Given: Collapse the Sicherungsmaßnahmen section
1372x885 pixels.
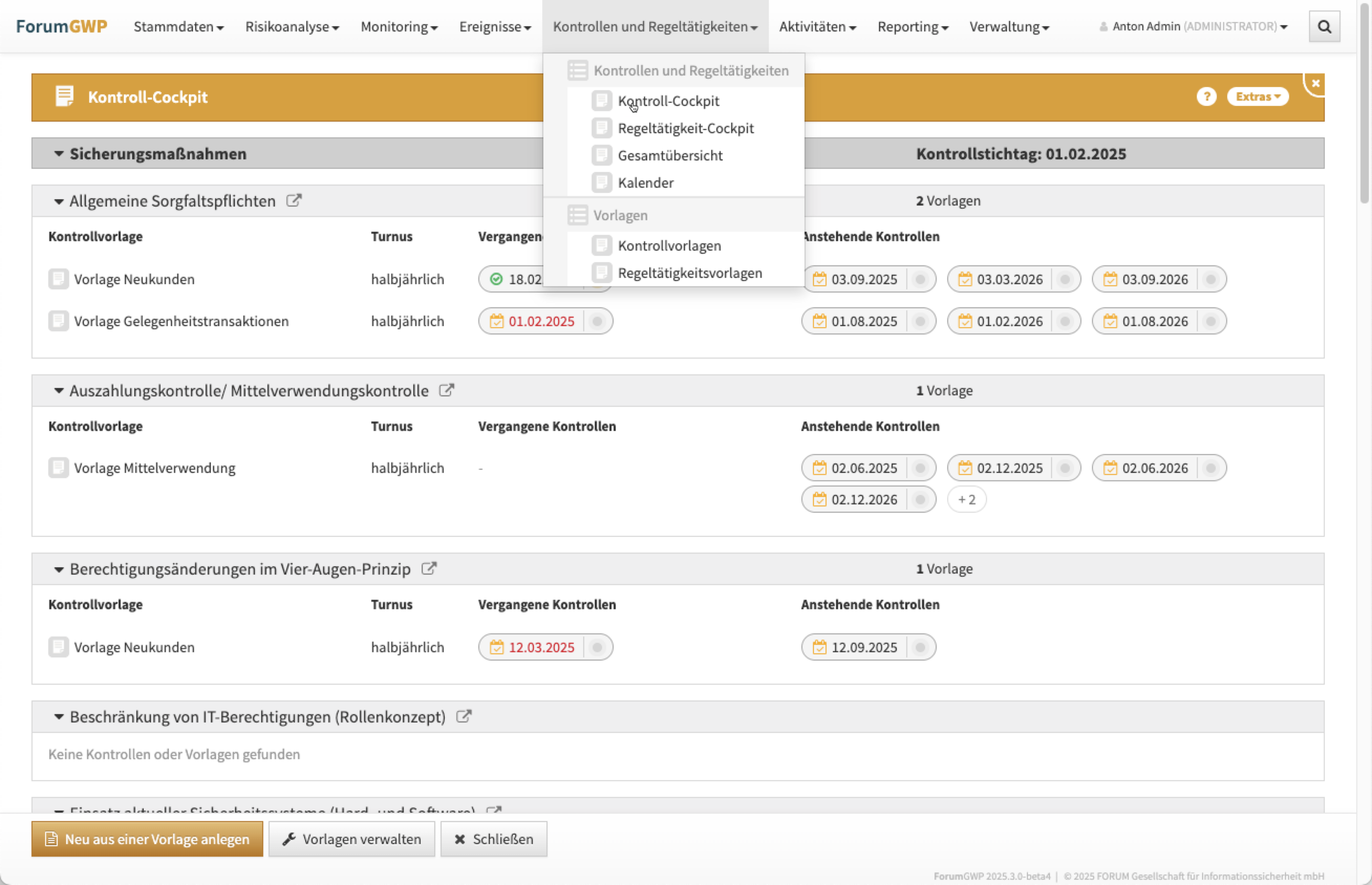Looking at the screenshot, I should (x=59, y=154).
